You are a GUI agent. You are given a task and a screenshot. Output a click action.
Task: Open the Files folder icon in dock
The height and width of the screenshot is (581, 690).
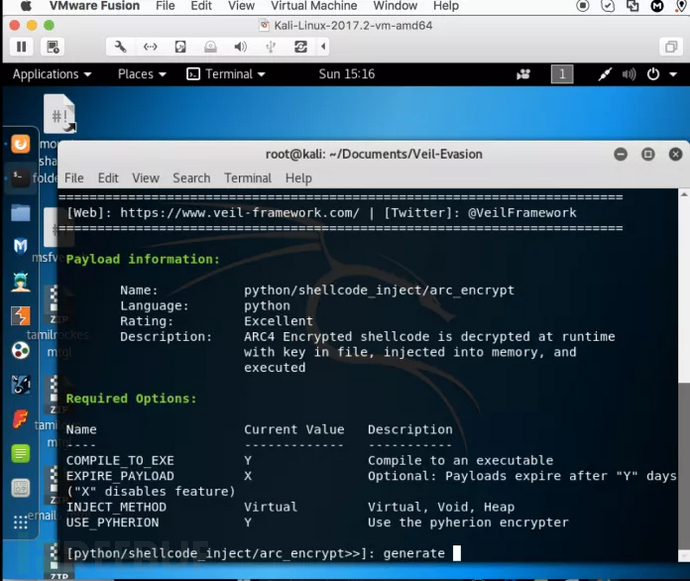(x=20, y=213)
